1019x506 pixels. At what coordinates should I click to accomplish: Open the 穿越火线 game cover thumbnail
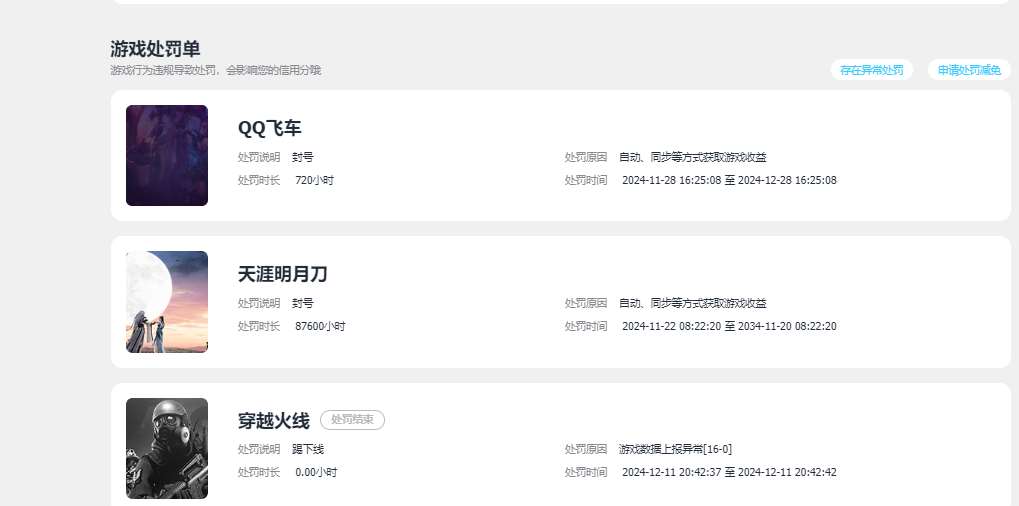click(x=167, y=448)
